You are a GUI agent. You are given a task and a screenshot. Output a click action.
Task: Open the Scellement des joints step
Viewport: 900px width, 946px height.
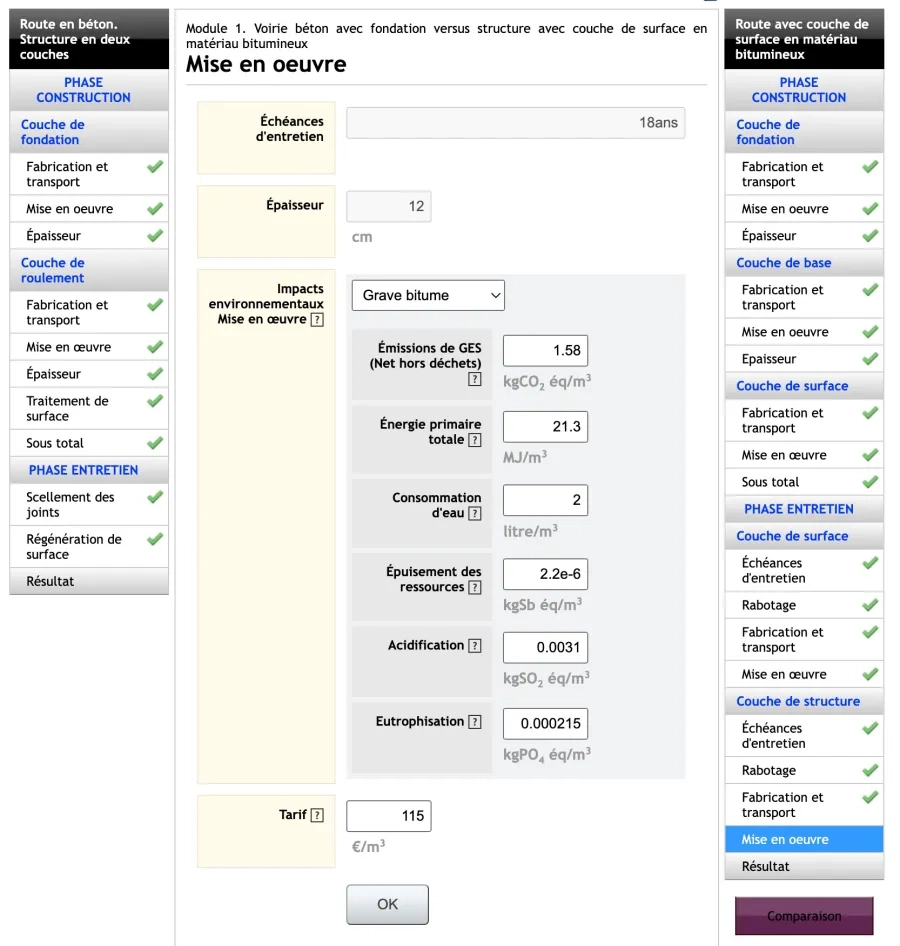coord(89,505)
